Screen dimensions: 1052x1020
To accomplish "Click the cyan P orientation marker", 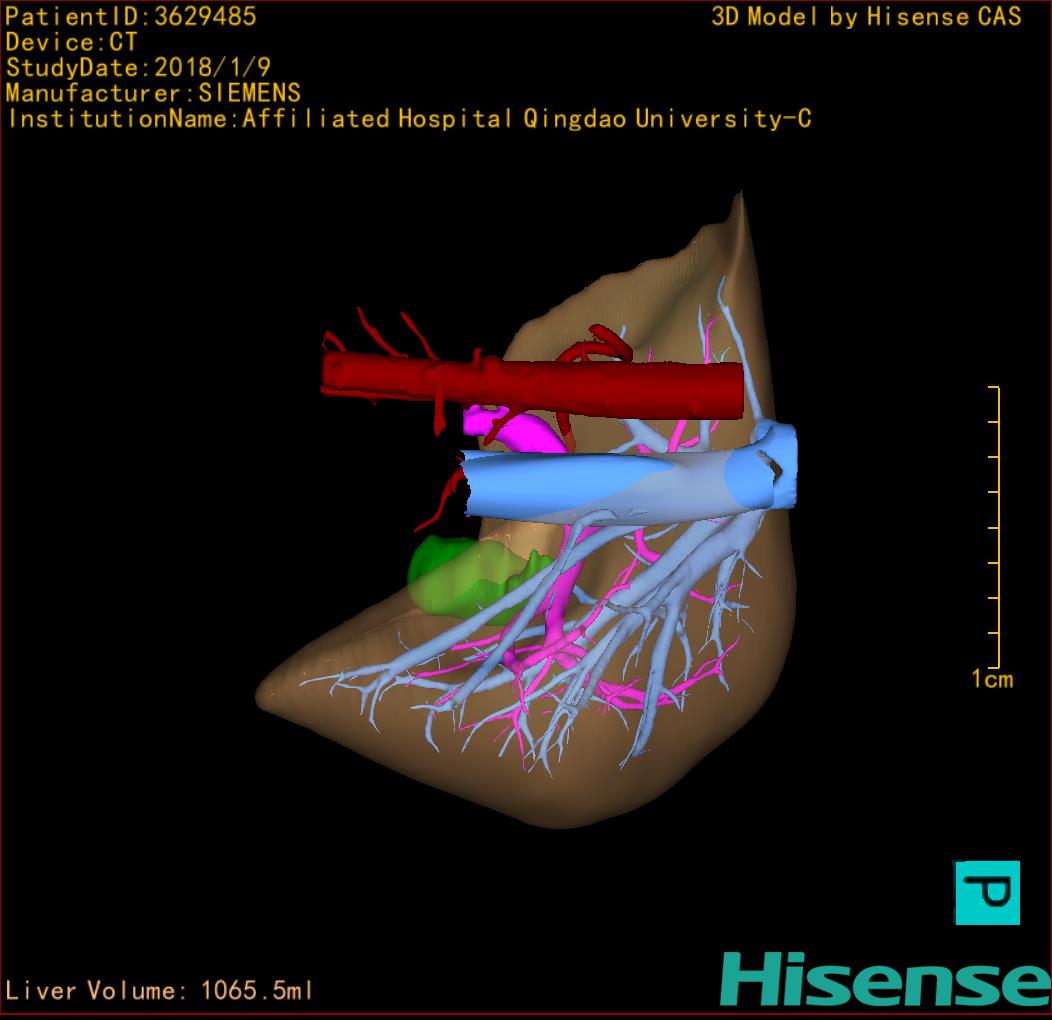I will (x=987, y=892).
